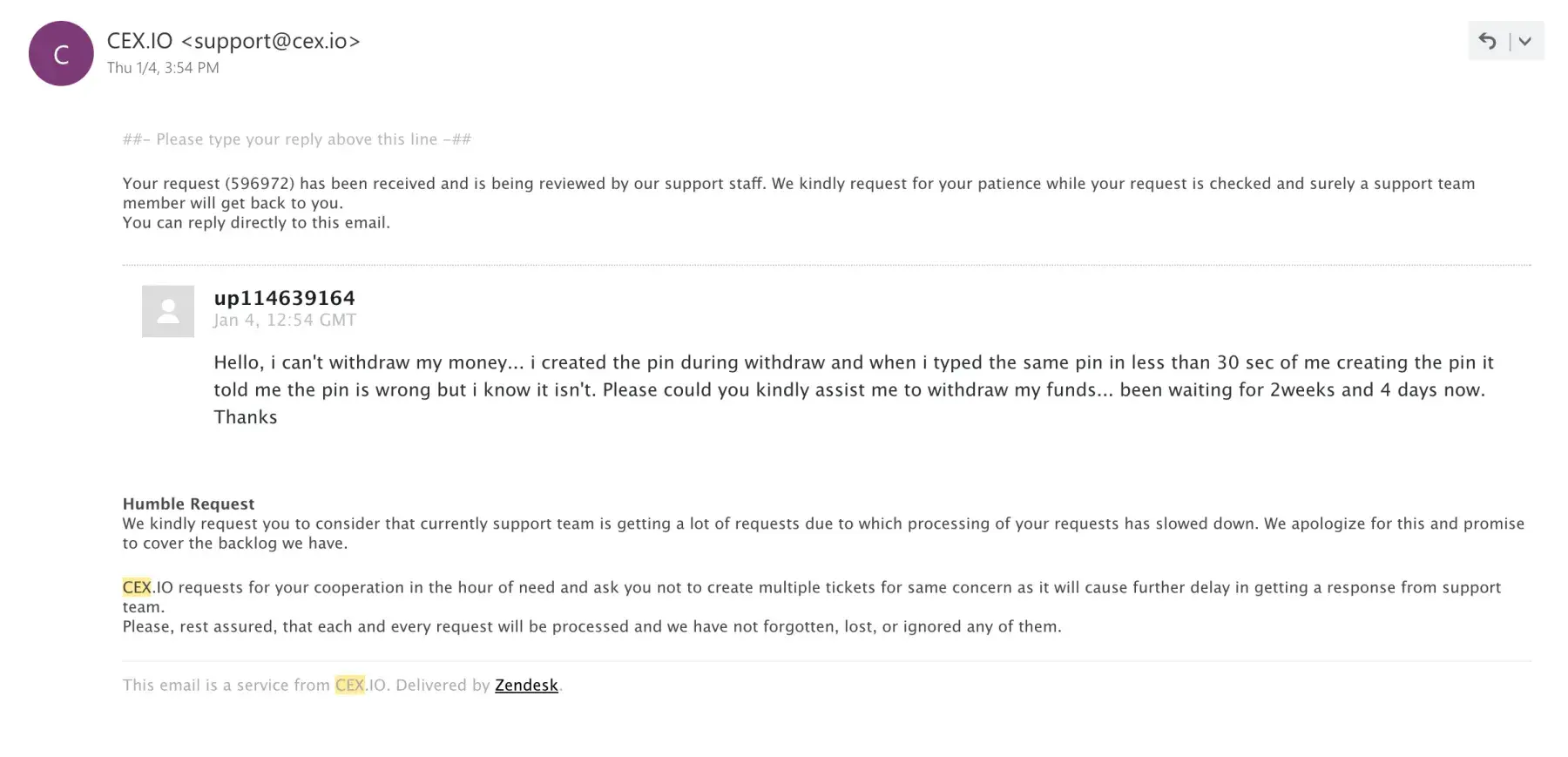Click 'You can reply directly to this email'

tap(256, 223)
